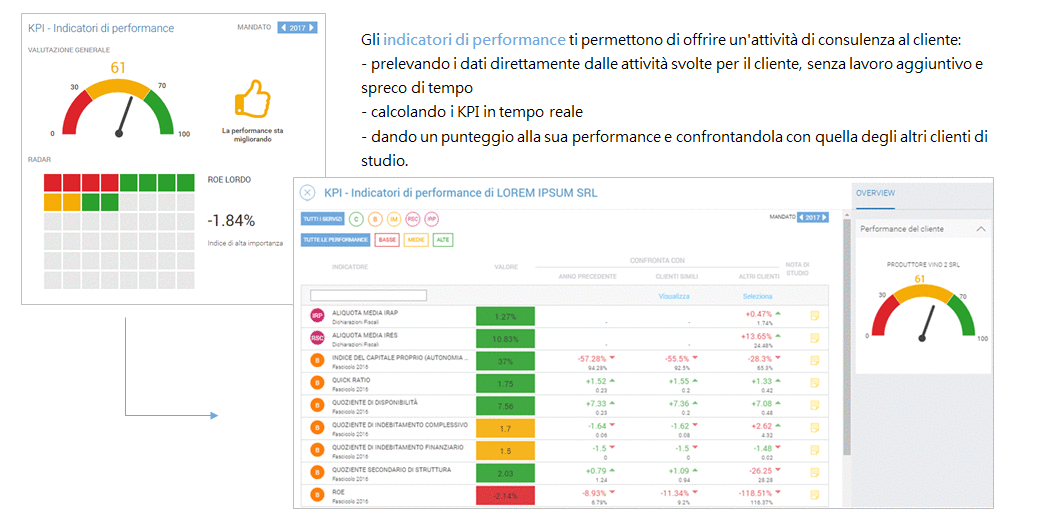Click B badge of ROE row
This screenshot has width=1050, height=520.
[317, 496]
